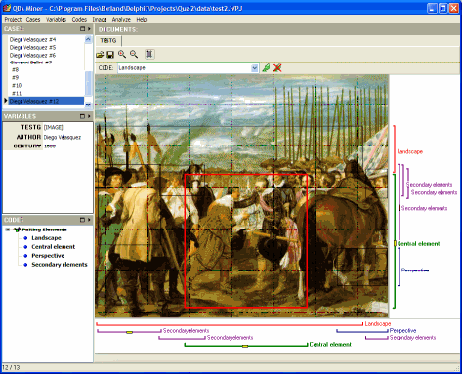Click green Central element label in right margin

point(419,244)
